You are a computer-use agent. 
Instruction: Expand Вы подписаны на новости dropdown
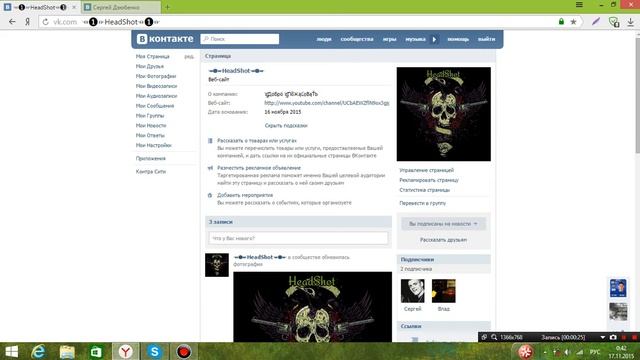[443, 224]
